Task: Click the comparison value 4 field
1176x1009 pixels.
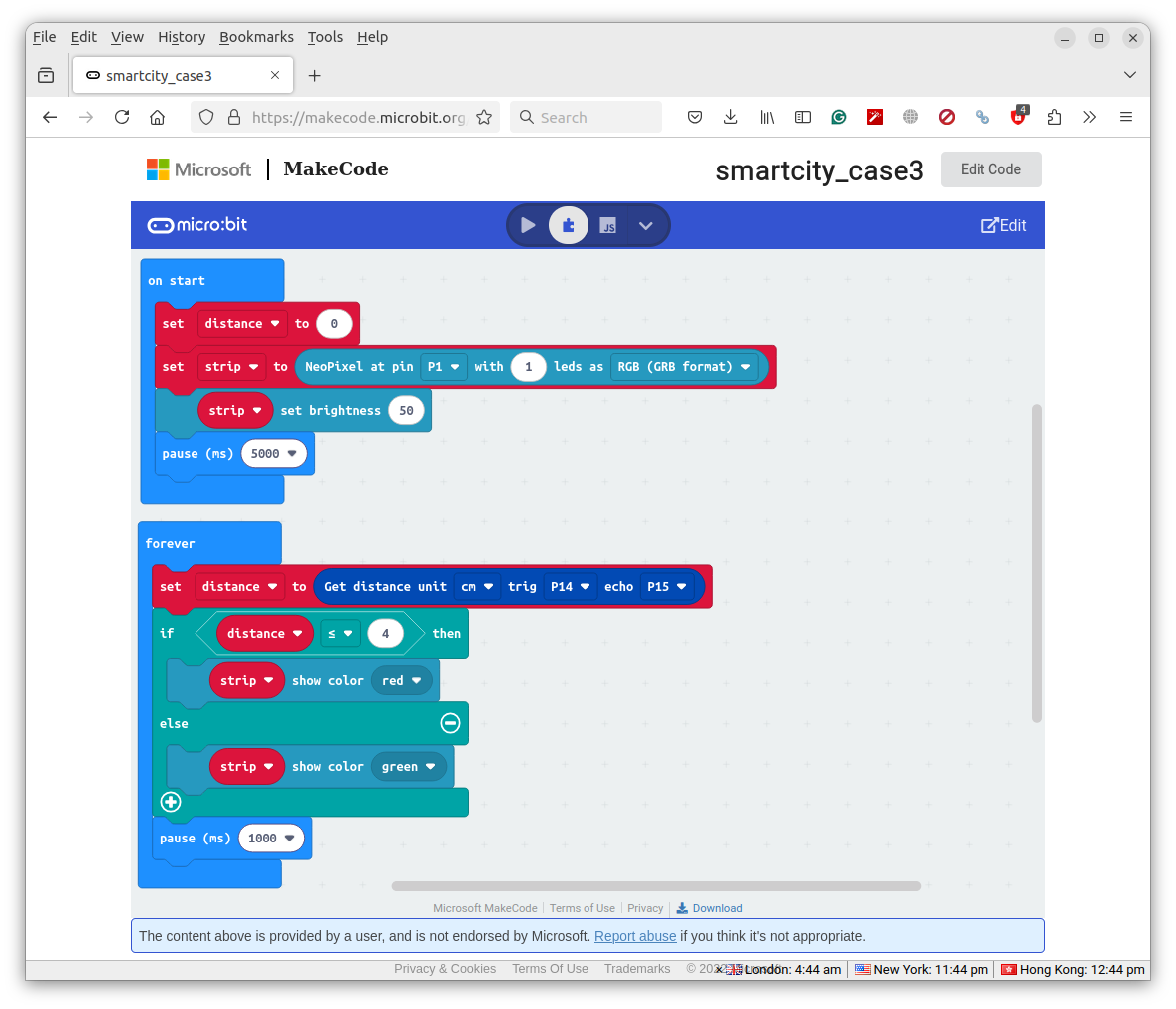Action: click(385, 633)
